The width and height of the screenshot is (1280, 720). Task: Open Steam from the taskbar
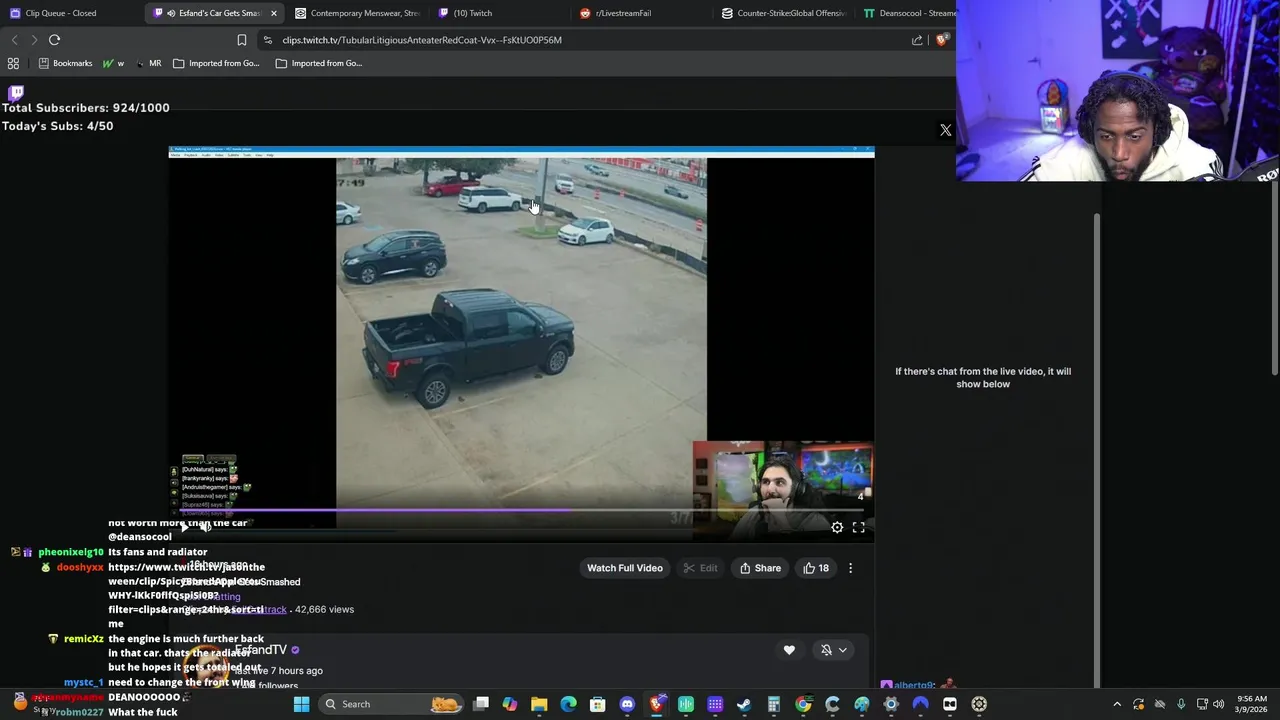pos(744,704)
